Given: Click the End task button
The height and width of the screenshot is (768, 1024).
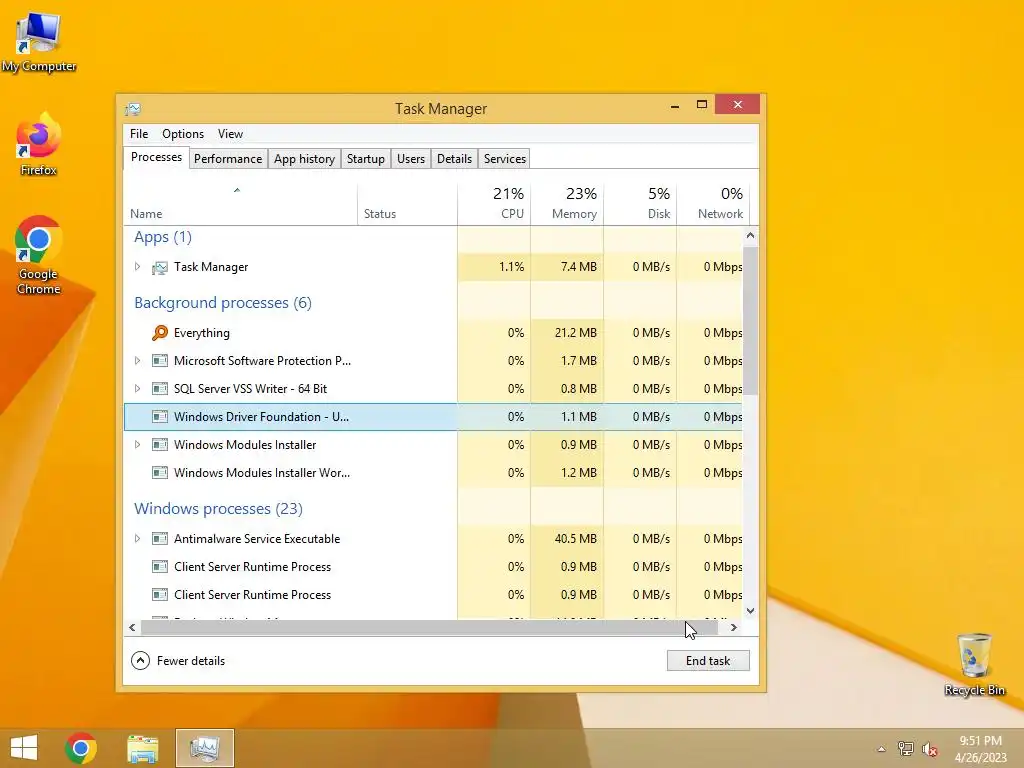Looking at the screenshot, I should coord(708,661).
